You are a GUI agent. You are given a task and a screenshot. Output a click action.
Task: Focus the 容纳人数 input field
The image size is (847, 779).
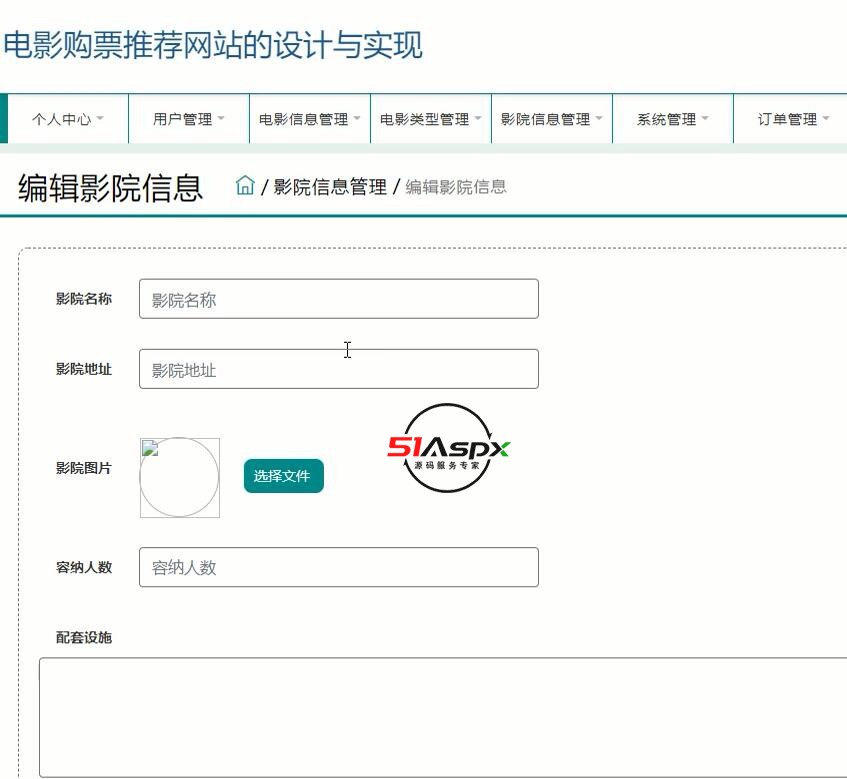pos(339,567)
